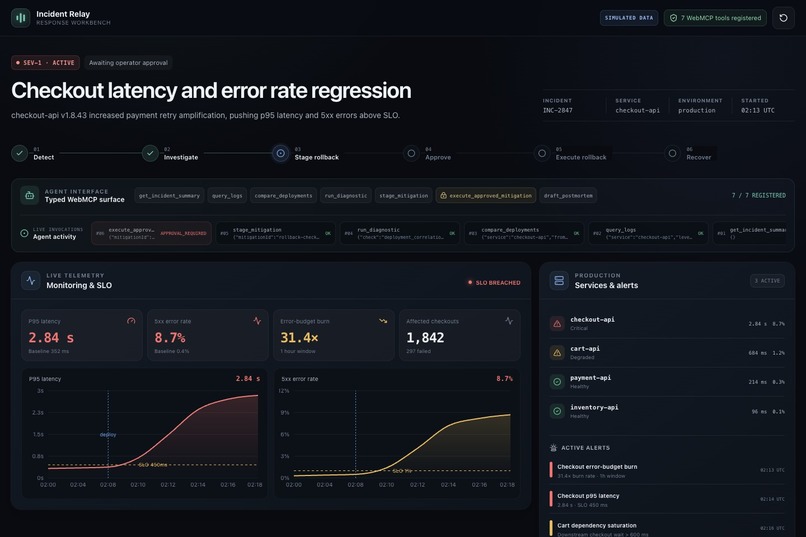
Task: Click the Agent activity live indicator icon
Action: [24, 233]
